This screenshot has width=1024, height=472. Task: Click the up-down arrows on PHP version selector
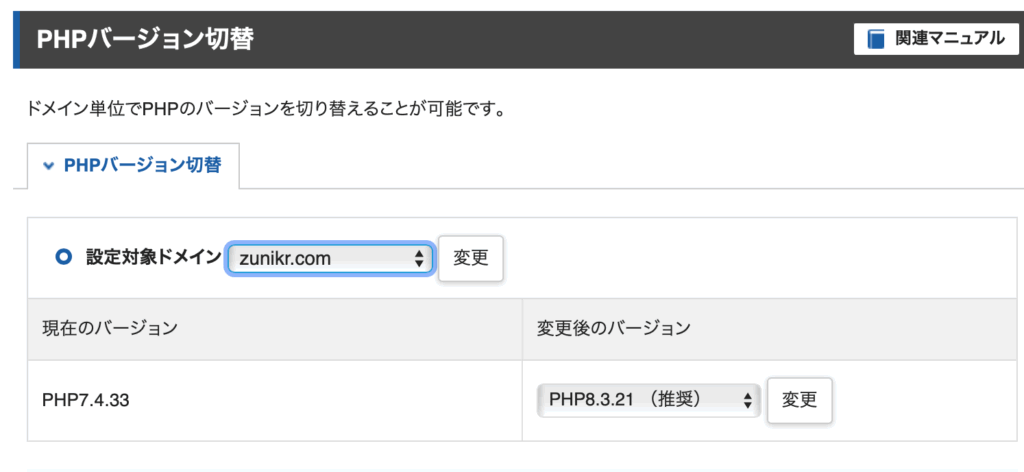click(x=748, y=400)
